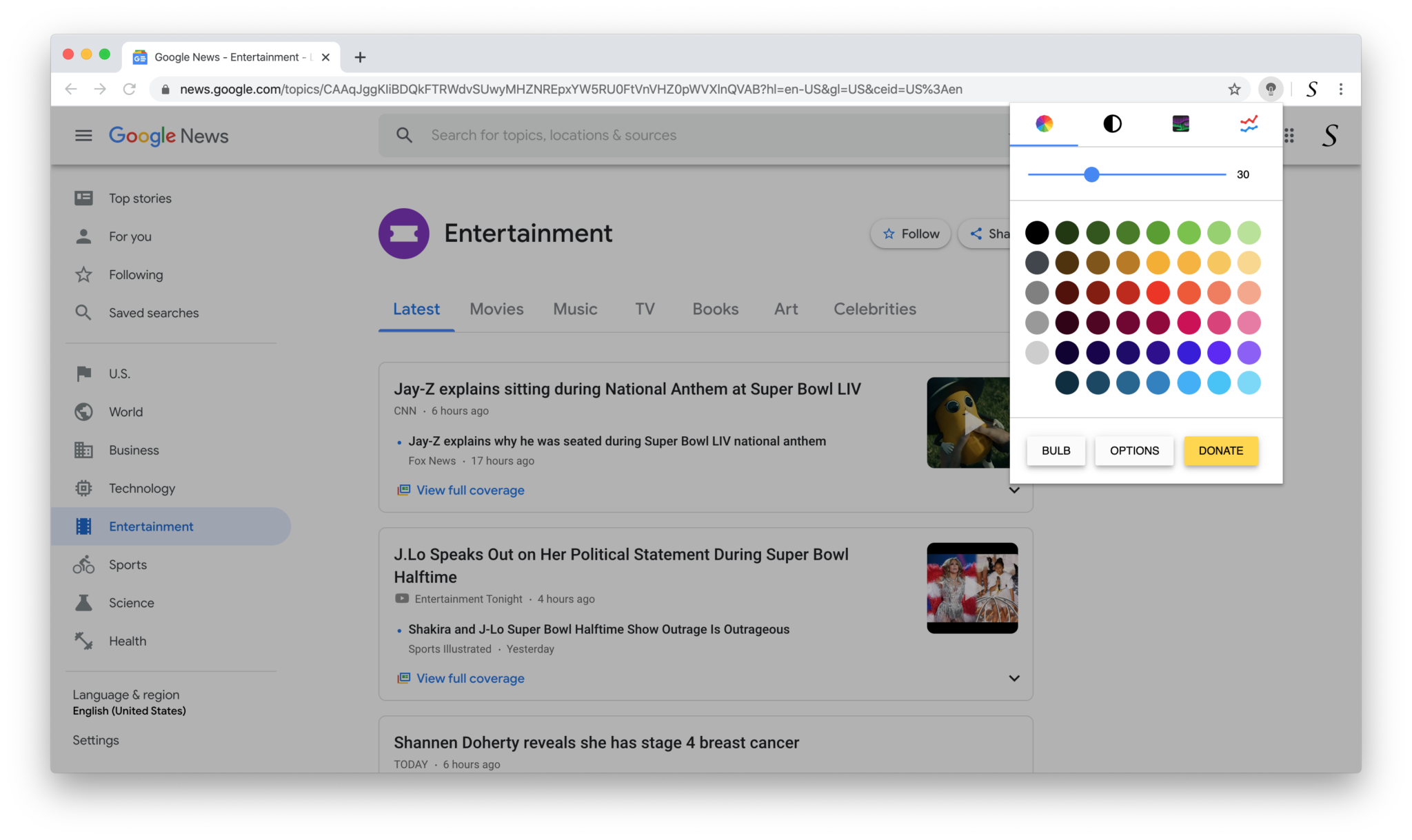
Task: Click the Share button
Action: pos(985,234)
